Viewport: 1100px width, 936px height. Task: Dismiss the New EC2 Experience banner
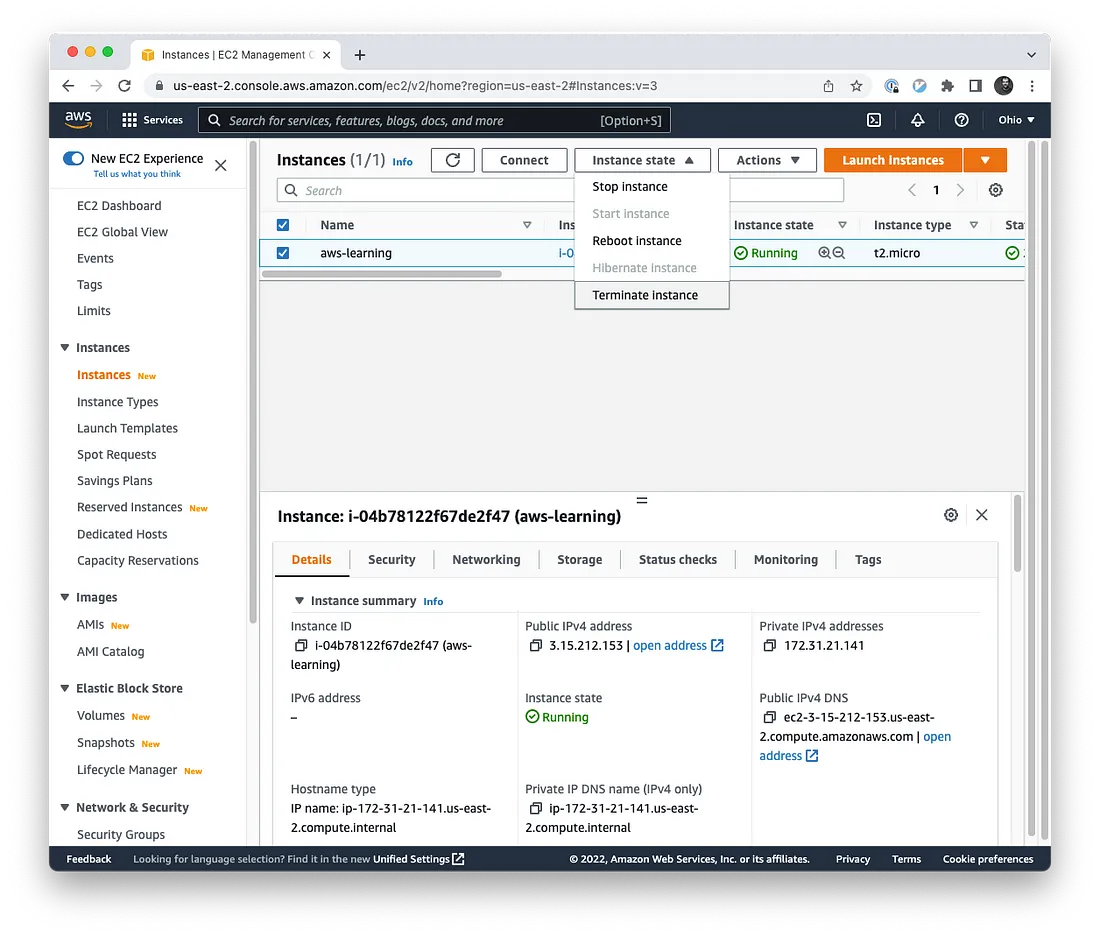click(220, 166)
